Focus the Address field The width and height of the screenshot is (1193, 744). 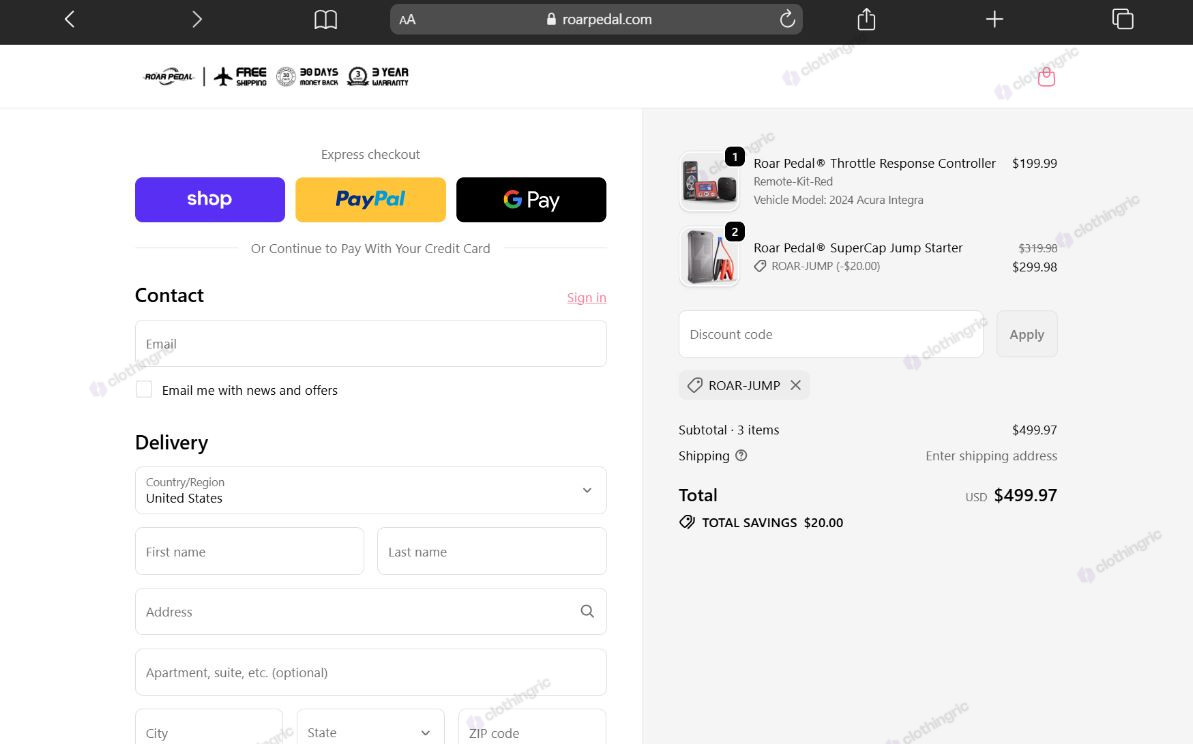click(371, 611)
